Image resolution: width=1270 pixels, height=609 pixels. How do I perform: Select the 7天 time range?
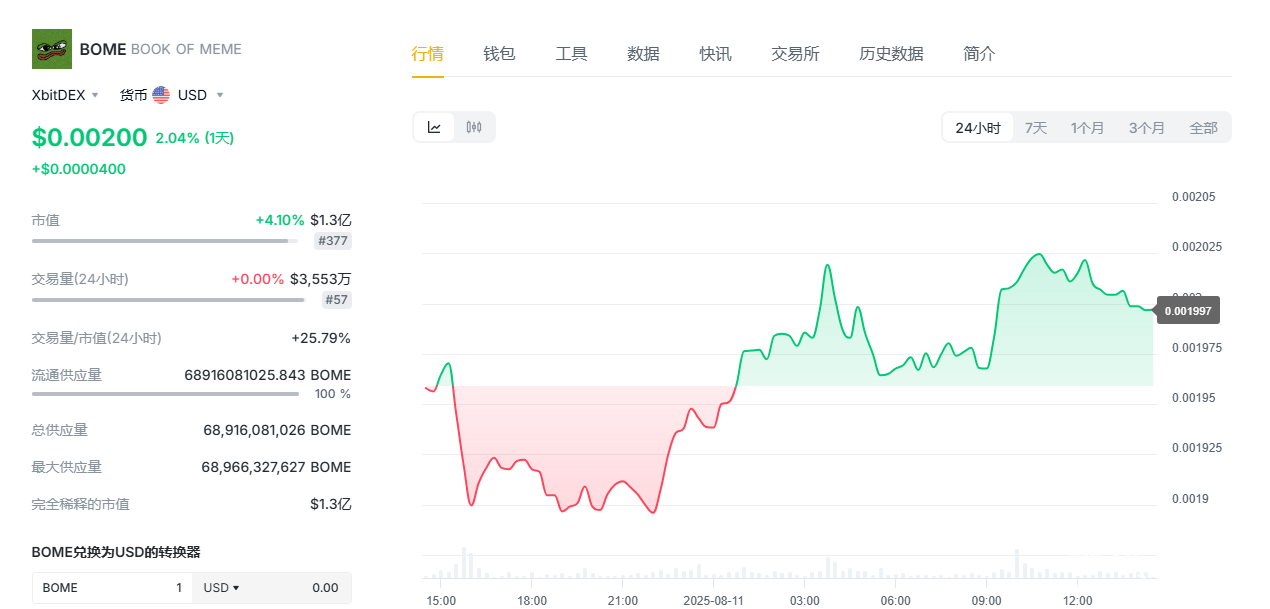coord(1036,128)
